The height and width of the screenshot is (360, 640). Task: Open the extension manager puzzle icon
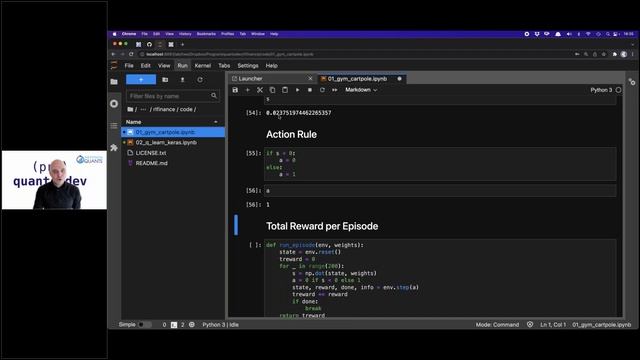[x=114, y=148]
